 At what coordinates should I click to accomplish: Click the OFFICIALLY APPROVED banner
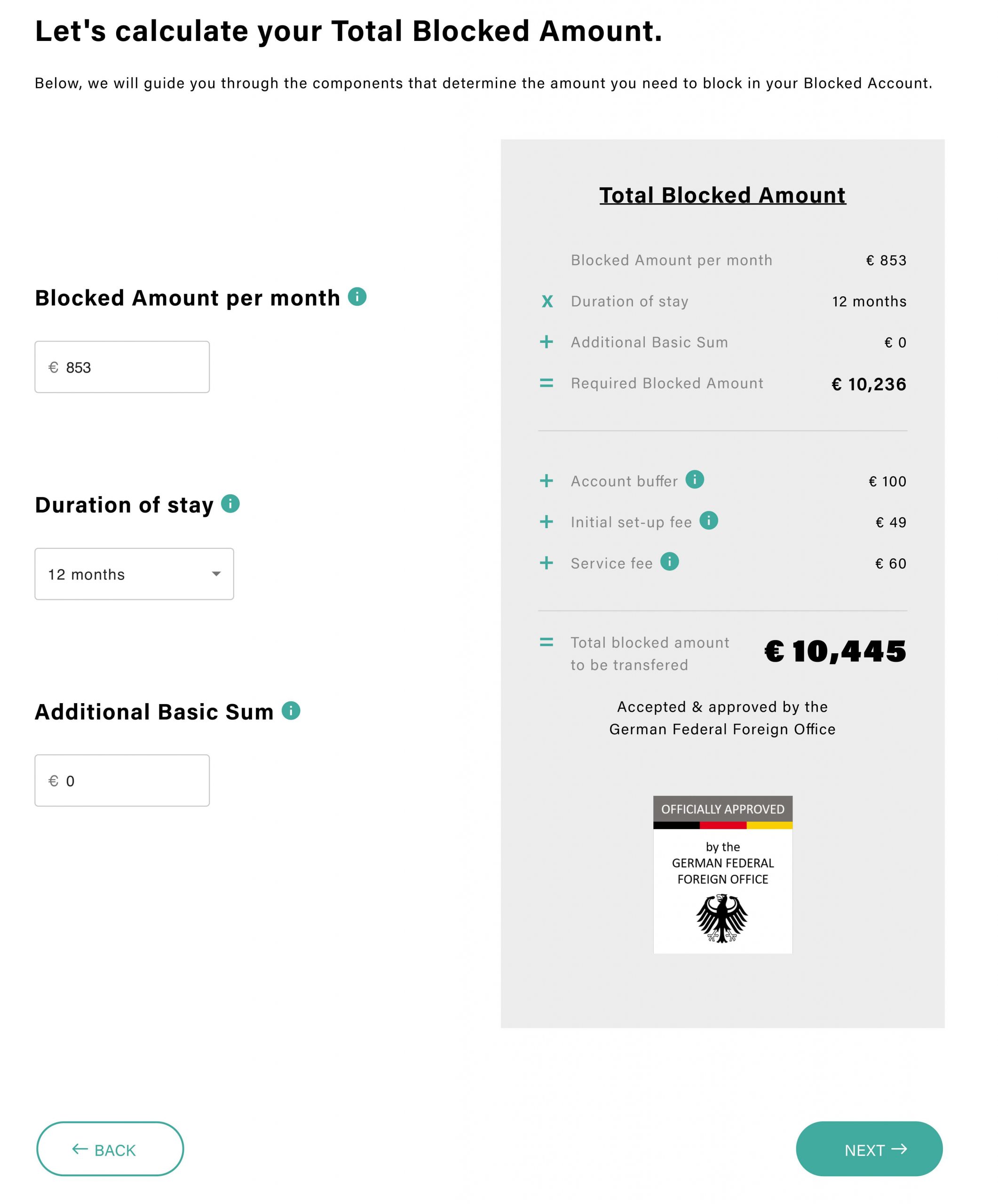pos(722,809)
